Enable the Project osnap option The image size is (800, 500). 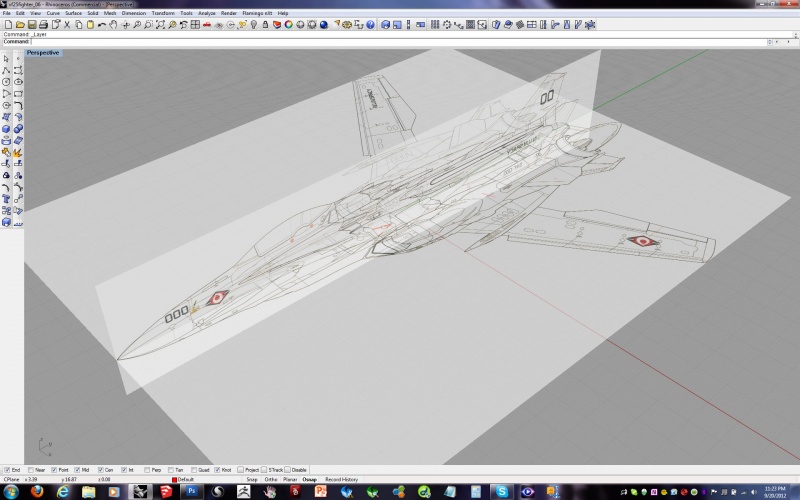(240, 470)
